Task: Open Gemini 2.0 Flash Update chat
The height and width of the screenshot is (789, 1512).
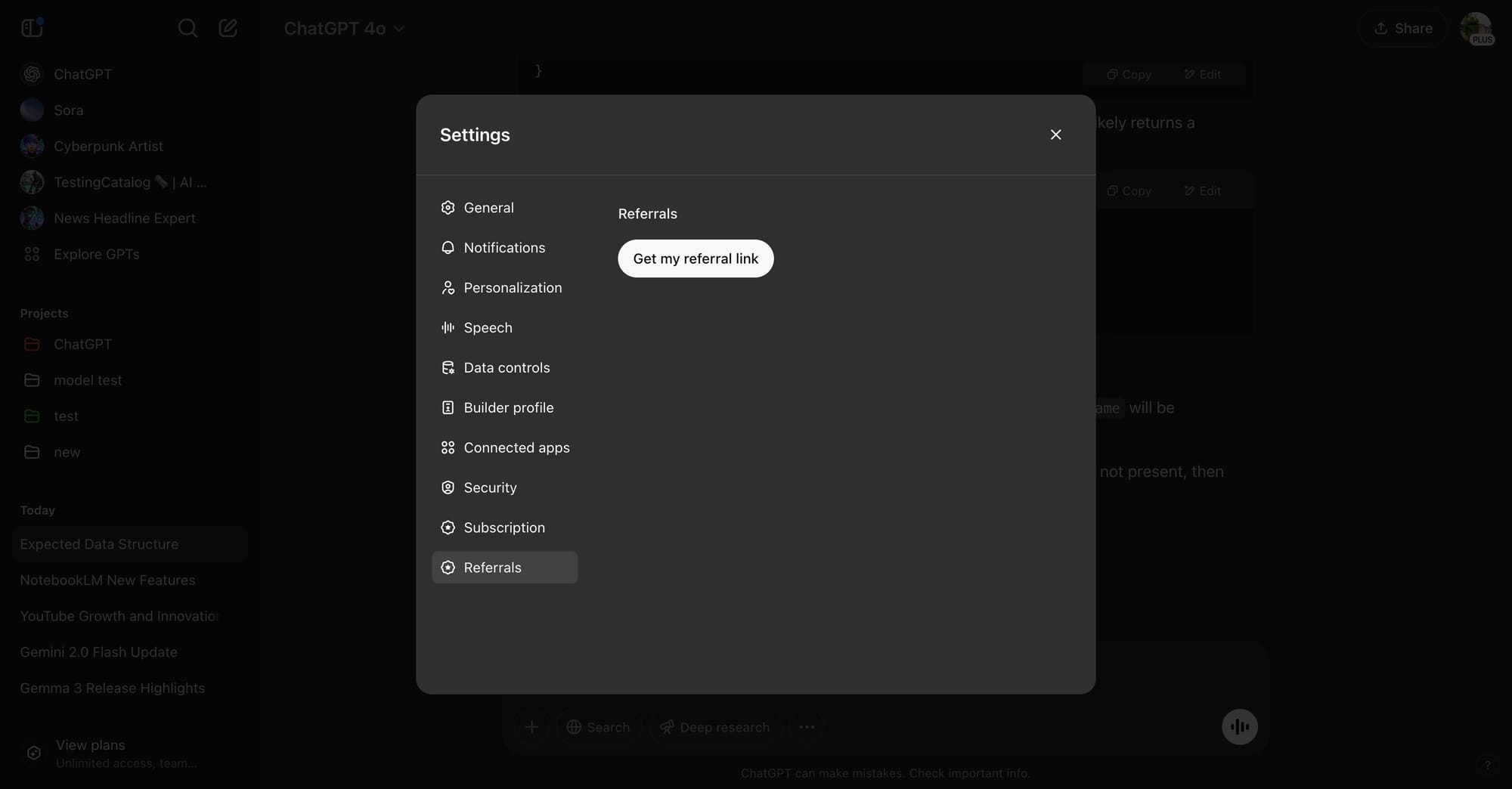Action: [130, 652]
